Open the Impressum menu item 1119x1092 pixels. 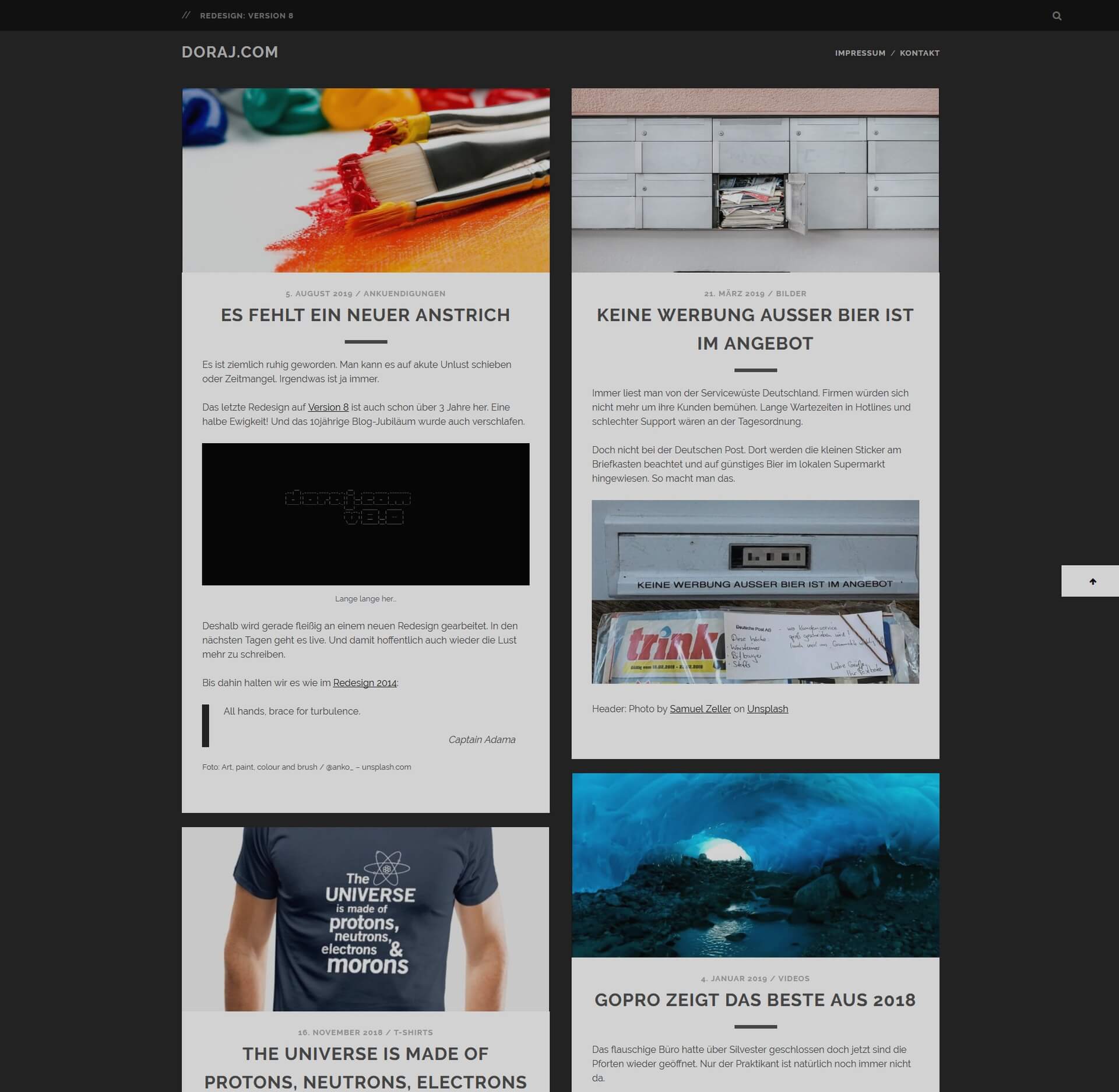coord(860,53)
